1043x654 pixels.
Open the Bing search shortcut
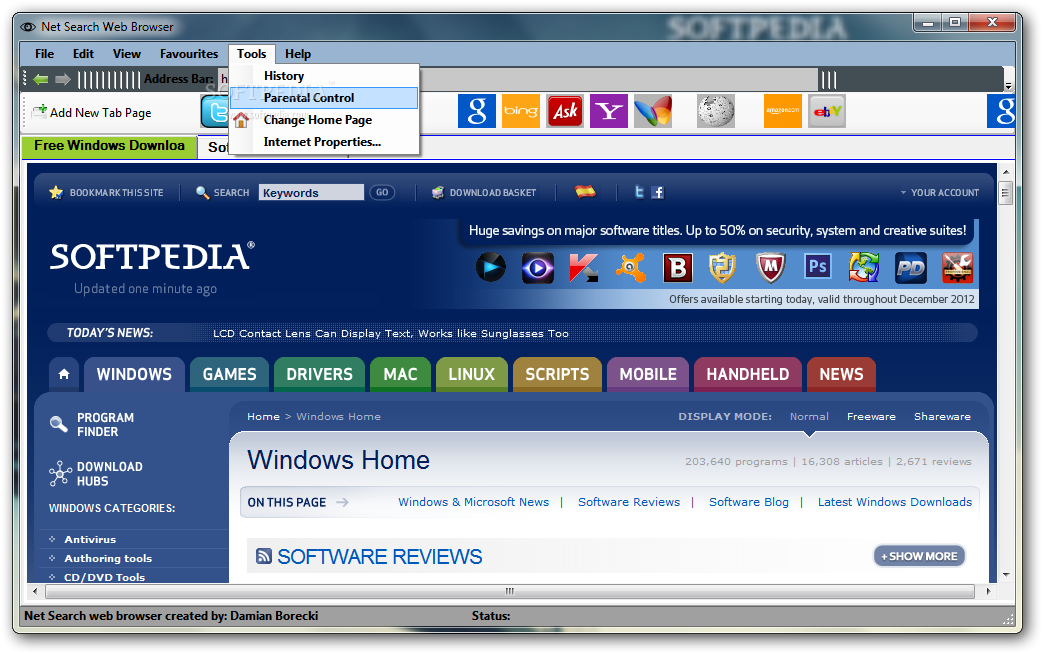coord(521,111)
